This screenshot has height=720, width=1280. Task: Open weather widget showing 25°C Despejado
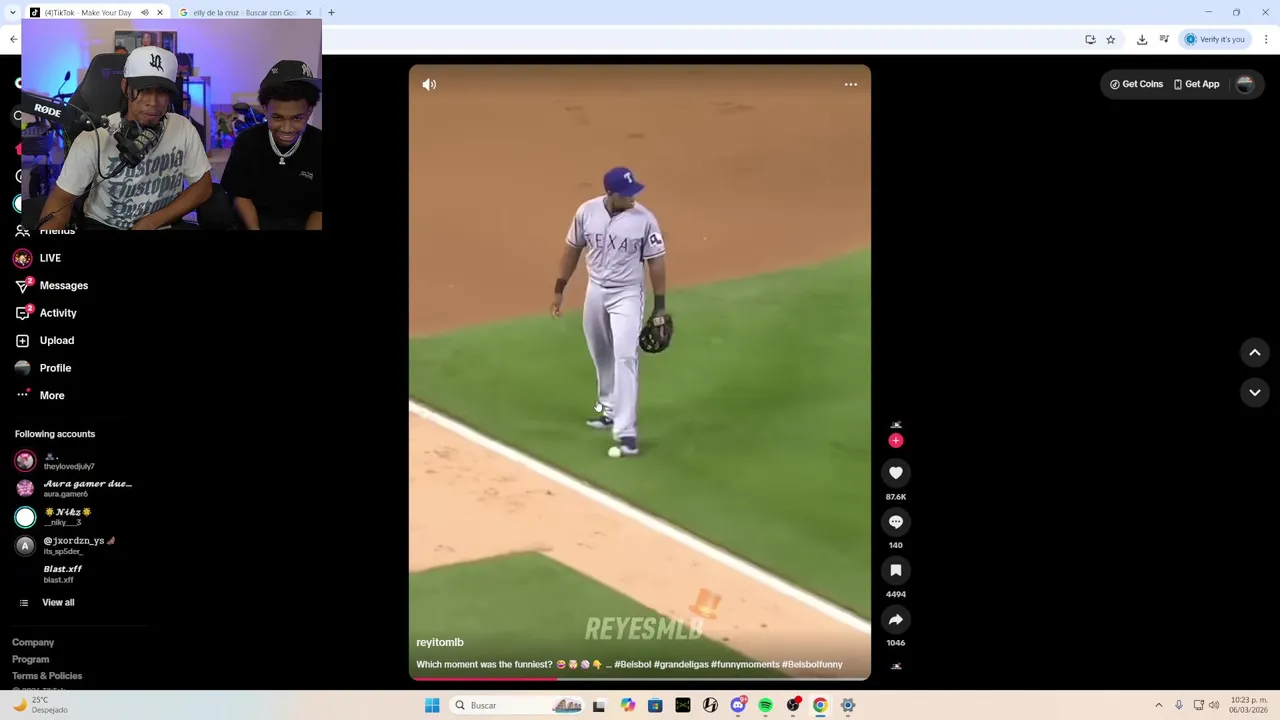(40, 705)
